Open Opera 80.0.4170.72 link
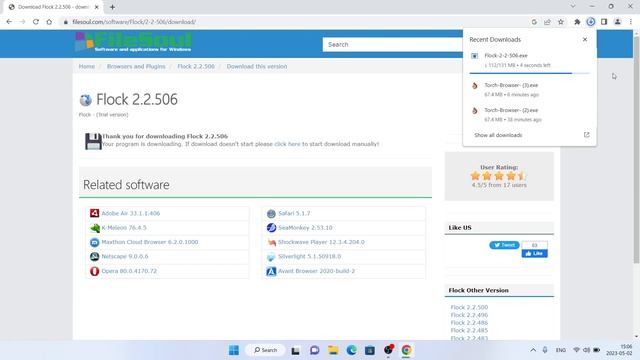Image resolution: width=640 pixels, height=360 pixels. tap(129, 271)
